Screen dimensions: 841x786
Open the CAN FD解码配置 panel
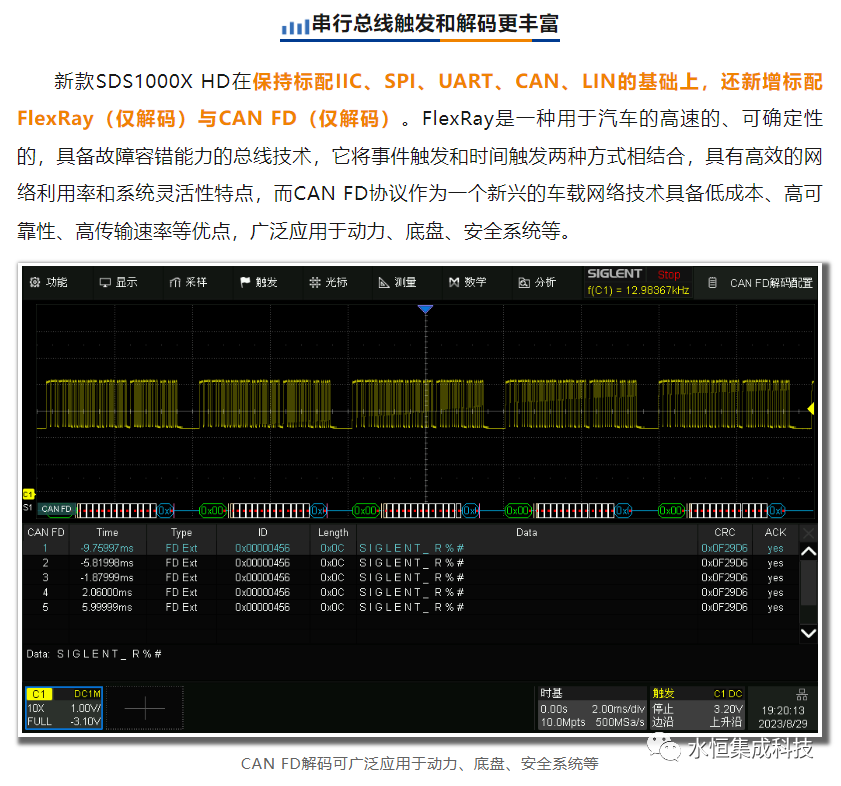coord(761,283)
